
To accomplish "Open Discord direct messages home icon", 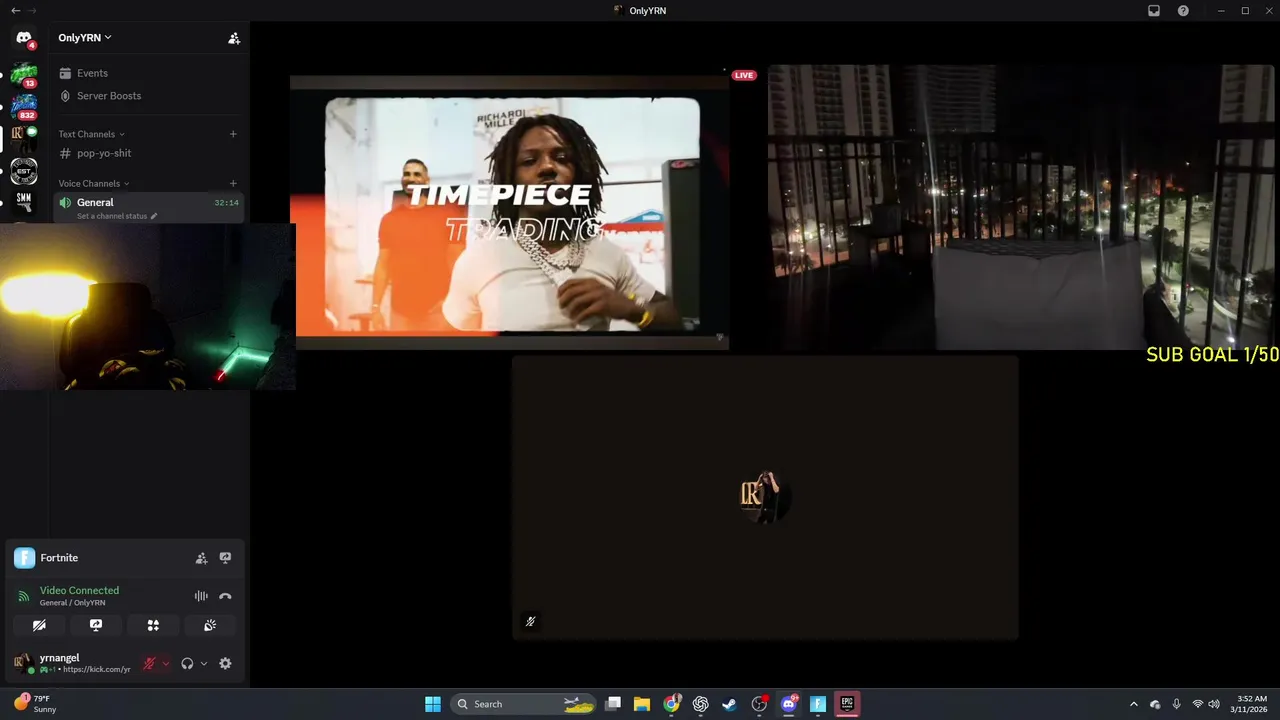I will 24,38.
